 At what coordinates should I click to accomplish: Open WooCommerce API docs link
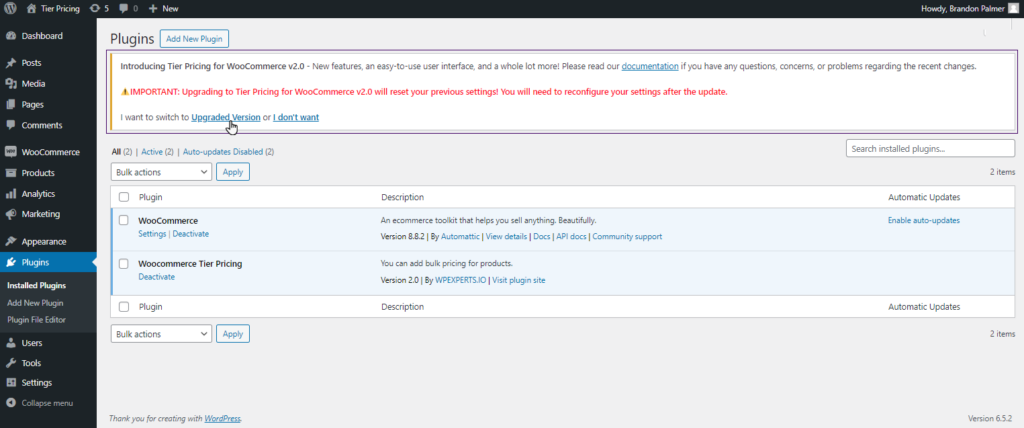571,237
